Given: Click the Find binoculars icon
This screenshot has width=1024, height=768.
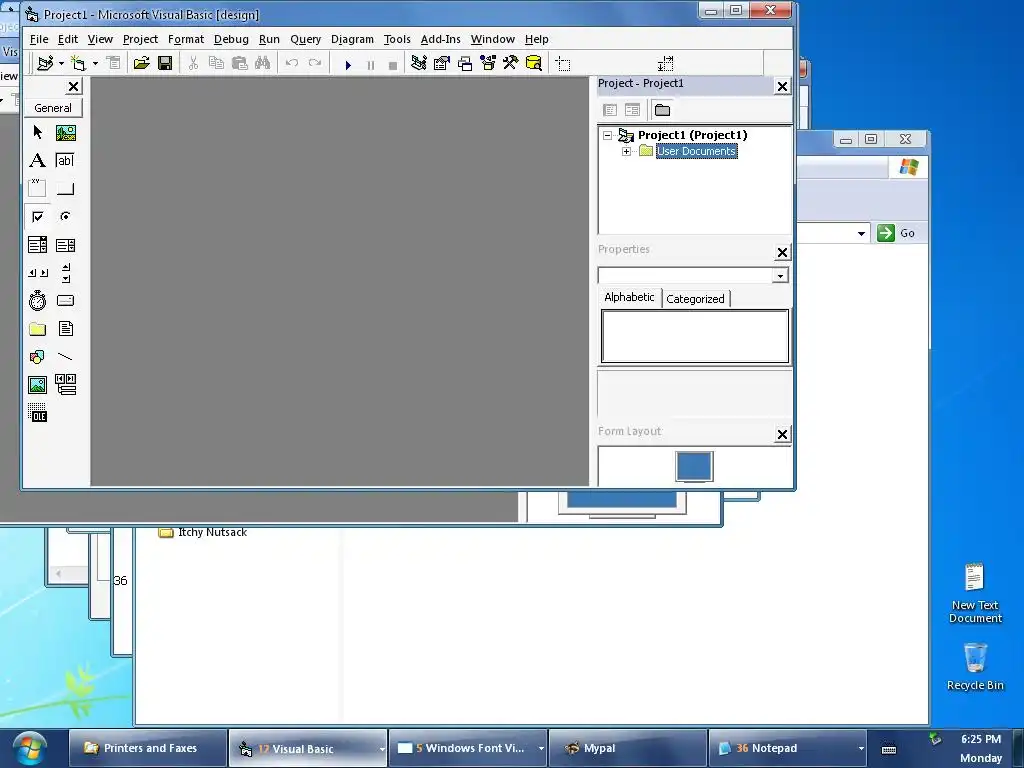Looking at the screenshot, I should click(x=263, y=63).
